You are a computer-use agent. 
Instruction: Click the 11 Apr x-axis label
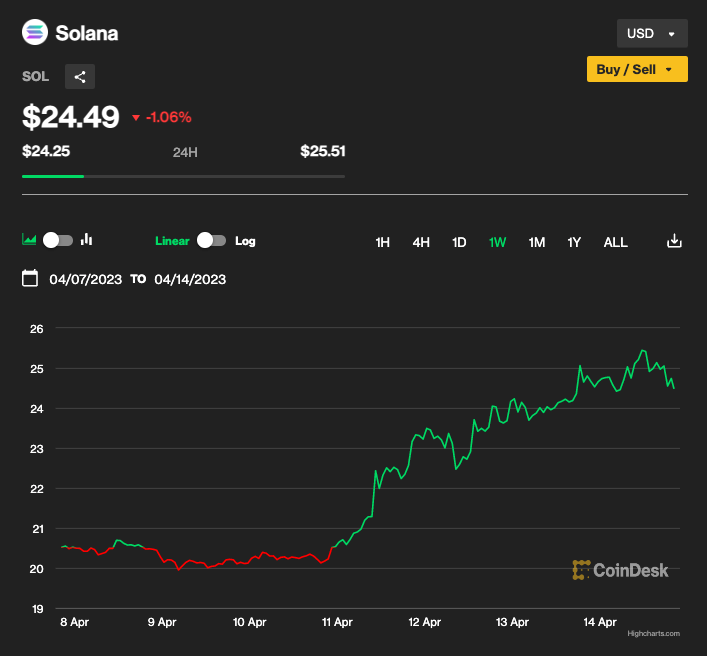337,622
